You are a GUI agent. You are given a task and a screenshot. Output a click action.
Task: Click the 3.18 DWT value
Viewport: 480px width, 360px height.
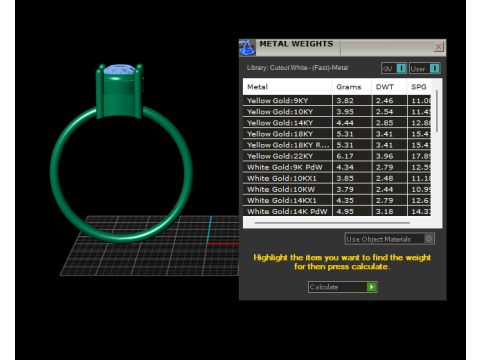[385, 211]
